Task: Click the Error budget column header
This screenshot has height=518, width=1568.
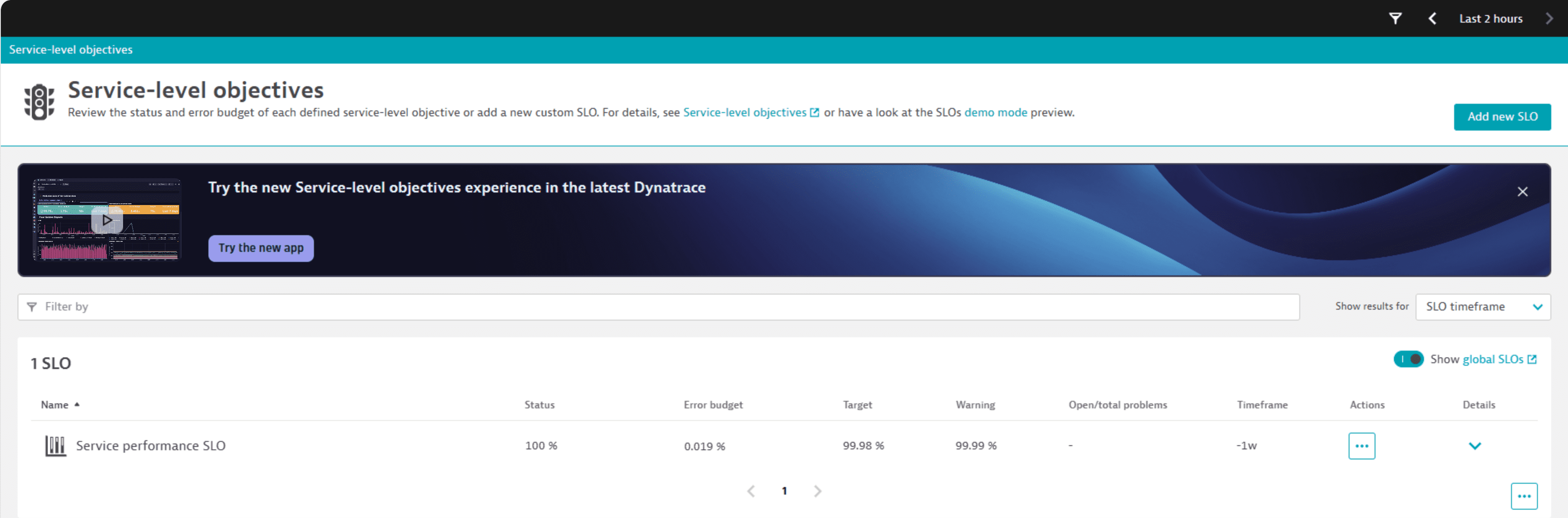Action: tap(713, 405)
